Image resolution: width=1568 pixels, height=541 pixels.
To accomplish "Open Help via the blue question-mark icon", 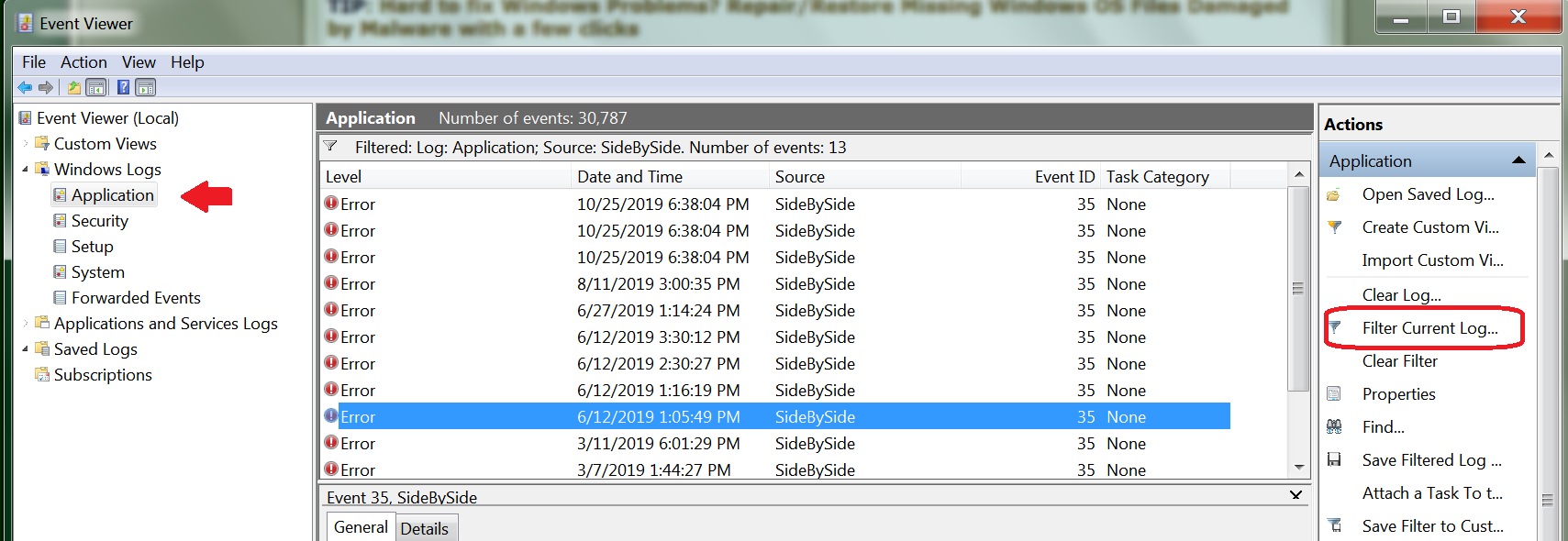I will [x=123, y=88].
